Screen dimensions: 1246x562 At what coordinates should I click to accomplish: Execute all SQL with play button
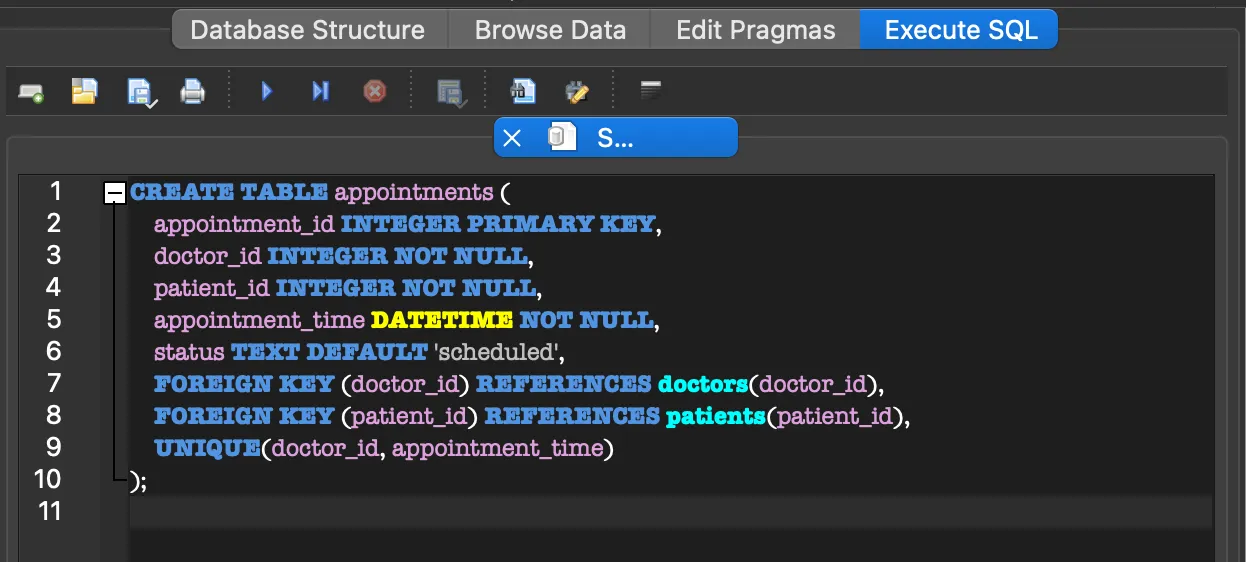click(x=267, y=92)
